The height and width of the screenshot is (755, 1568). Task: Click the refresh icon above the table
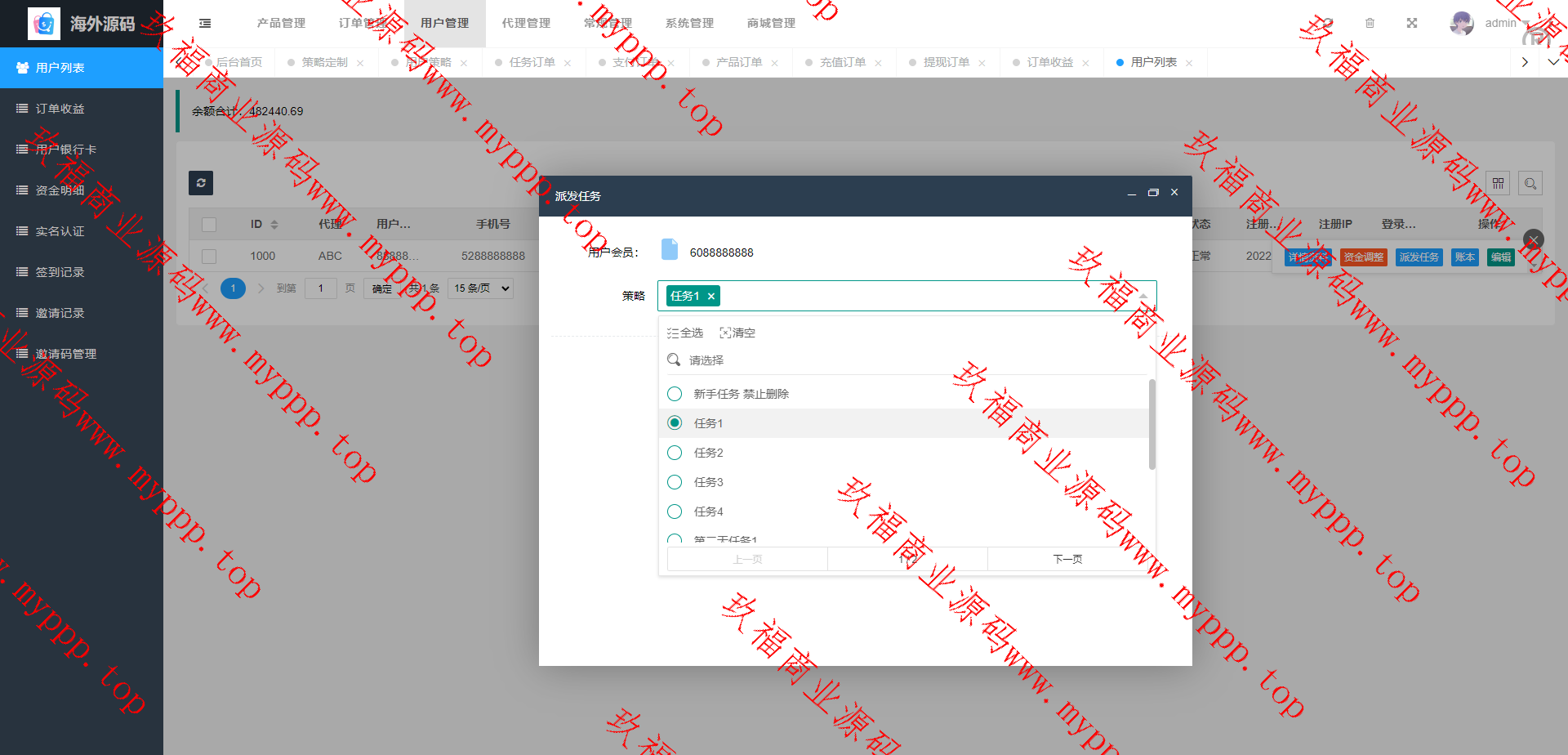click(201, 183)
